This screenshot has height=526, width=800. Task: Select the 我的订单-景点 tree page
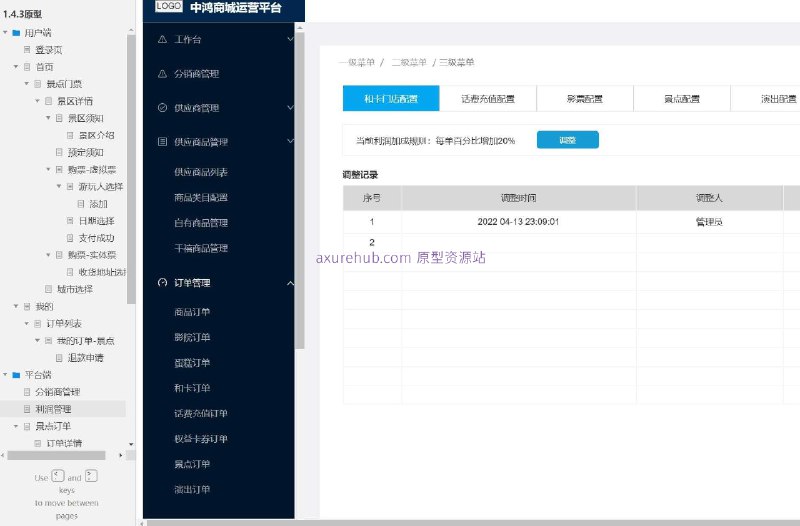coord(85,340)
